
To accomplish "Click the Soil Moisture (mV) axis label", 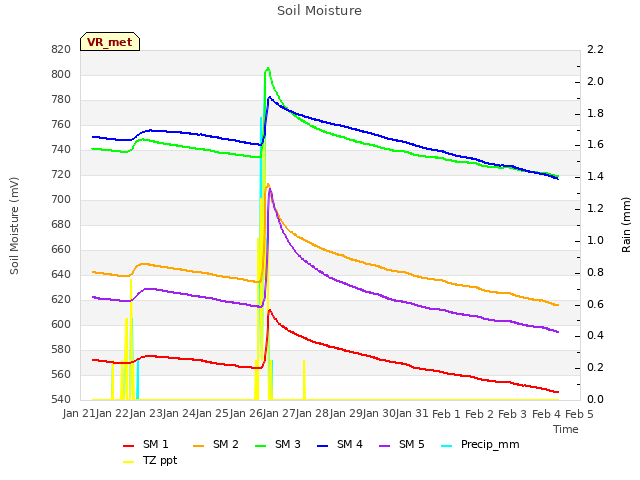I will click(x=14, y=225).
